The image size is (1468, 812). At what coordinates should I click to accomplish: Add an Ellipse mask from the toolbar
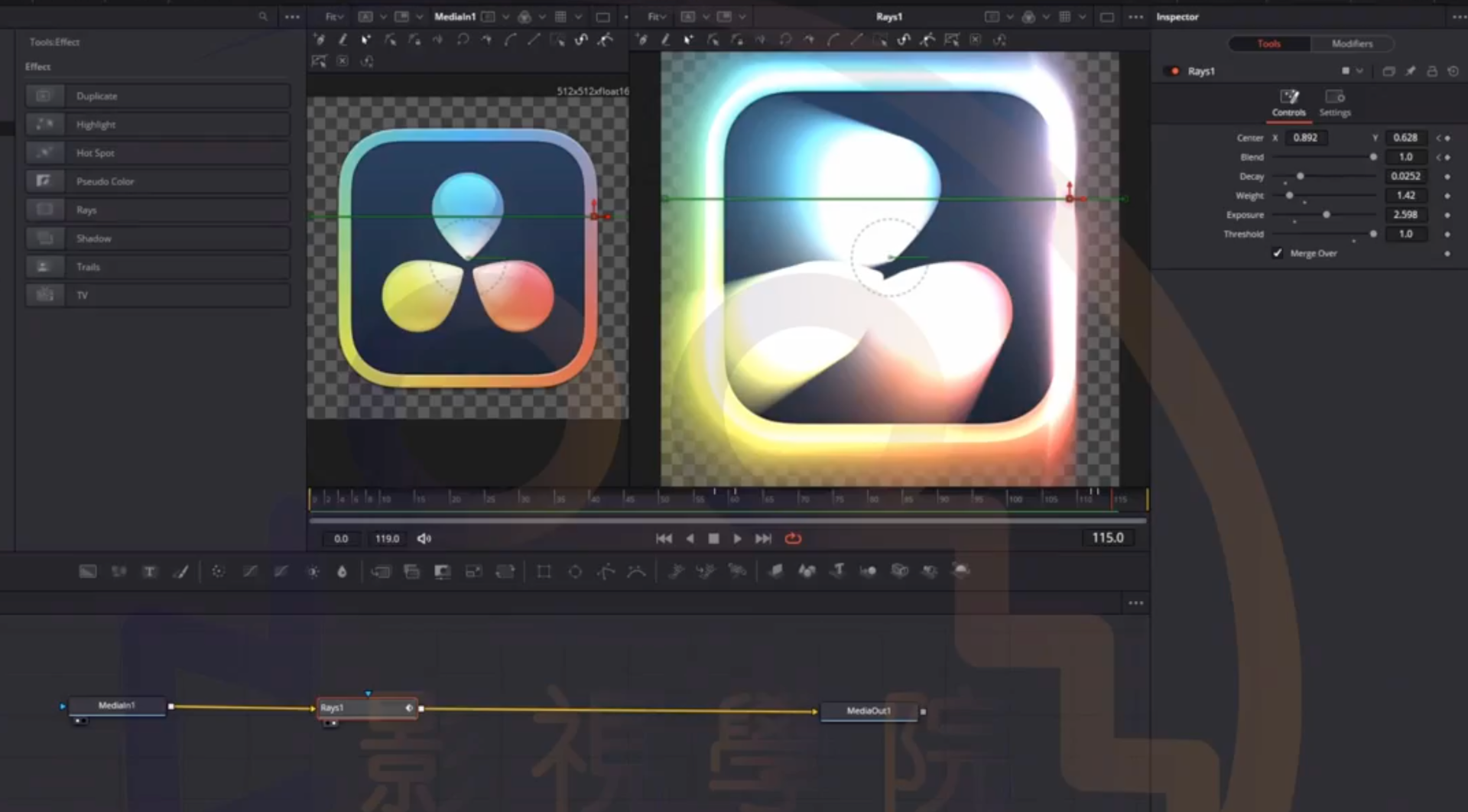pos(575,571)
